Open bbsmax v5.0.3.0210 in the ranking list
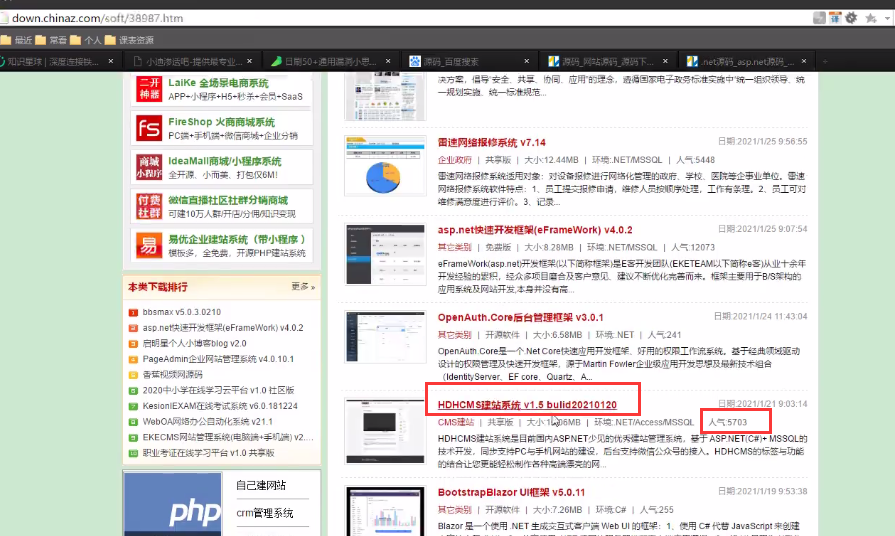Viewport: 895px width, 536px height. [x=181, y=312]
